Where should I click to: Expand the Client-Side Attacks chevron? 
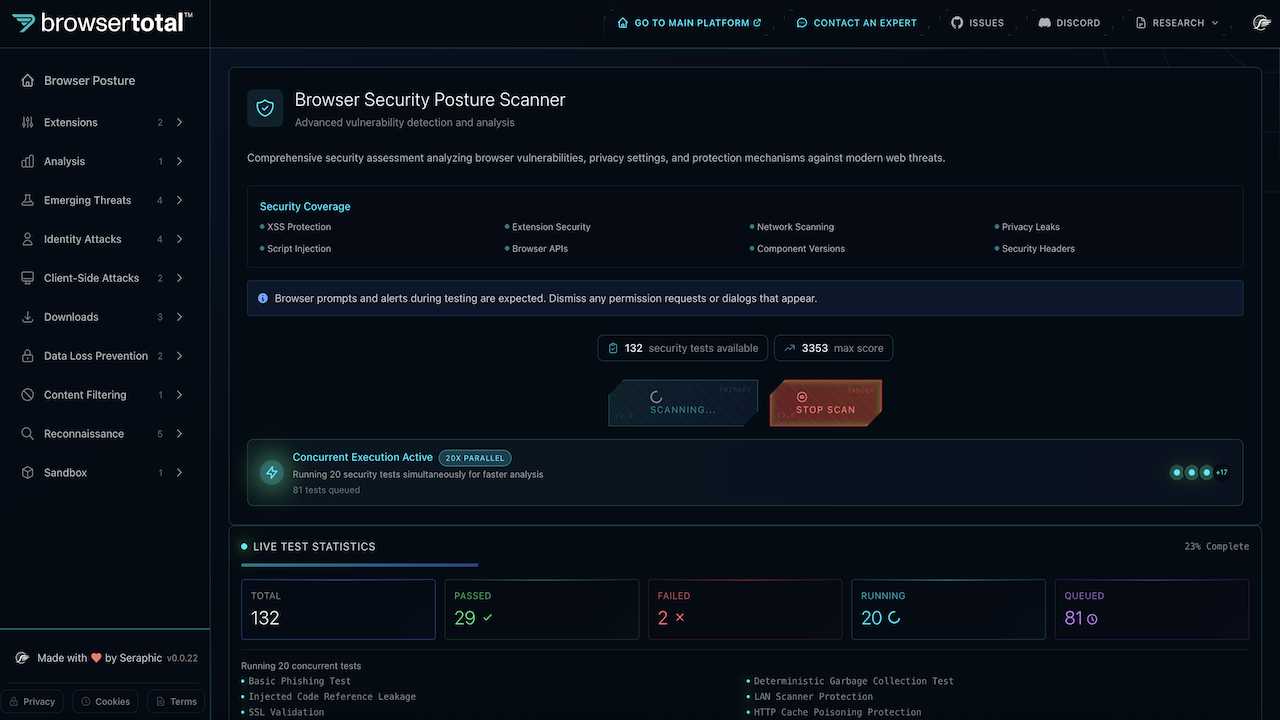click(x=180, y=278)
